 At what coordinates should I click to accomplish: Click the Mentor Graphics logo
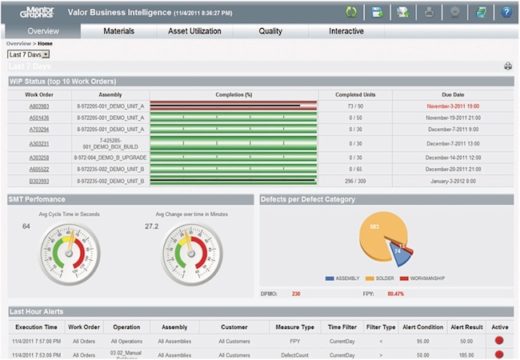[37, 12]
